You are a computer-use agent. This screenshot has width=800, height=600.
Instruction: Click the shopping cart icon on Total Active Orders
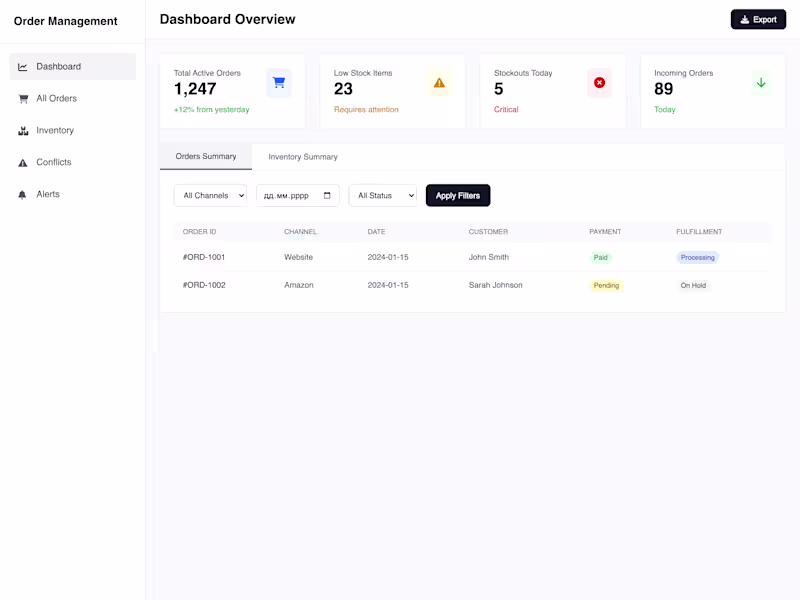click(279, 83)
